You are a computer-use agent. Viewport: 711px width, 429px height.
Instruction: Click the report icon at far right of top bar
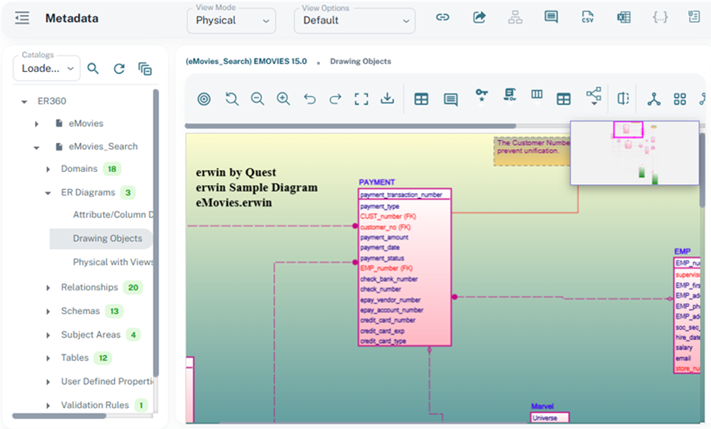click(694, 17)
